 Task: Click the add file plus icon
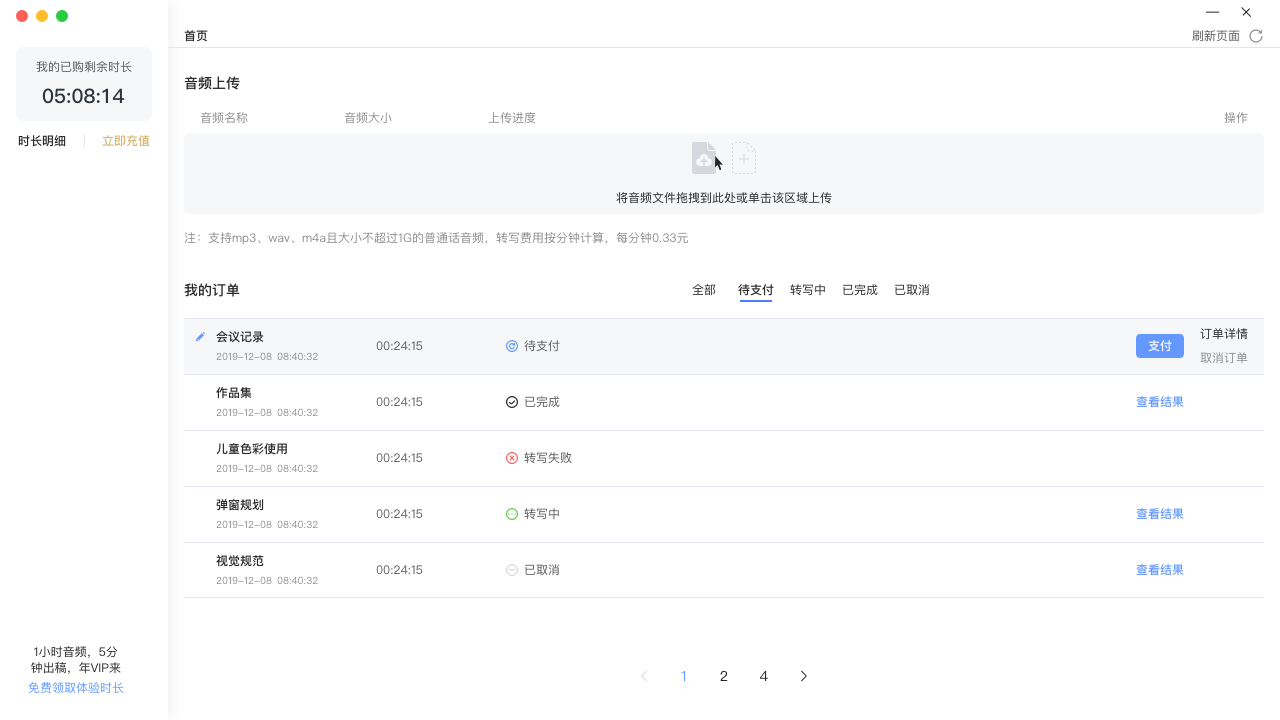(744, 158)
